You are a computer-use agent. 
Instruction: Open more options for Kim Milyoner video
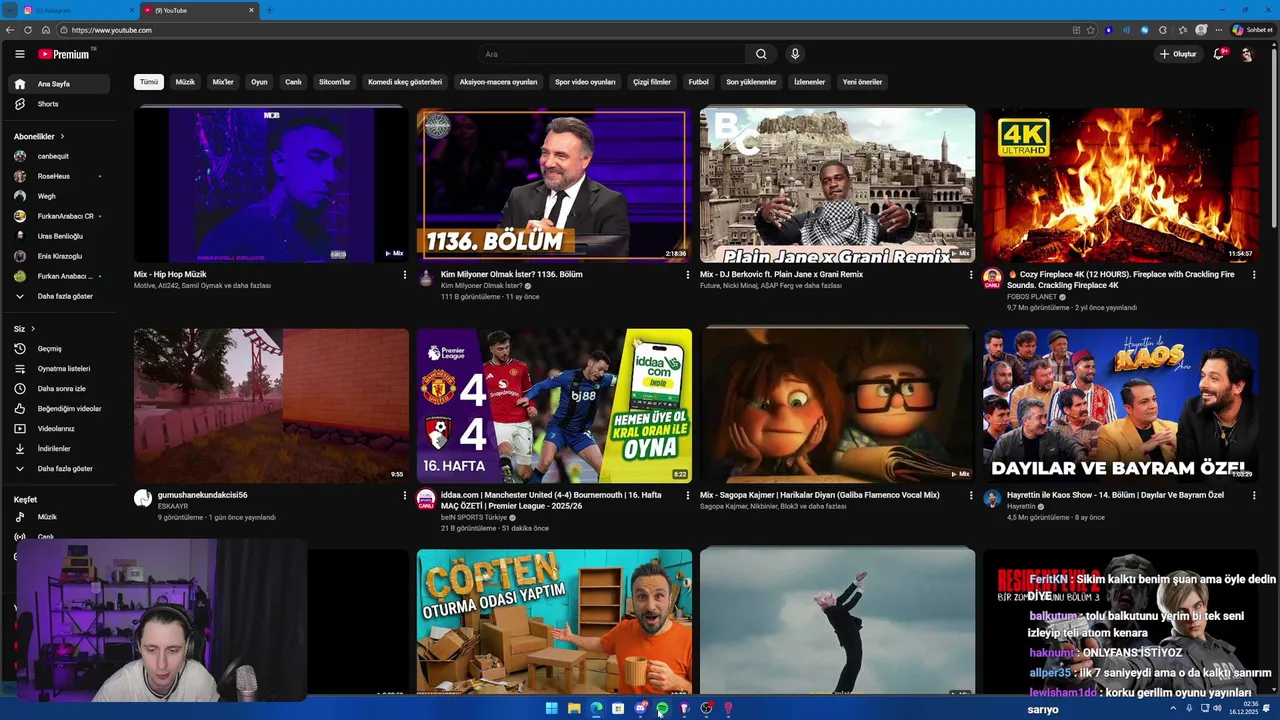[687, 275]
